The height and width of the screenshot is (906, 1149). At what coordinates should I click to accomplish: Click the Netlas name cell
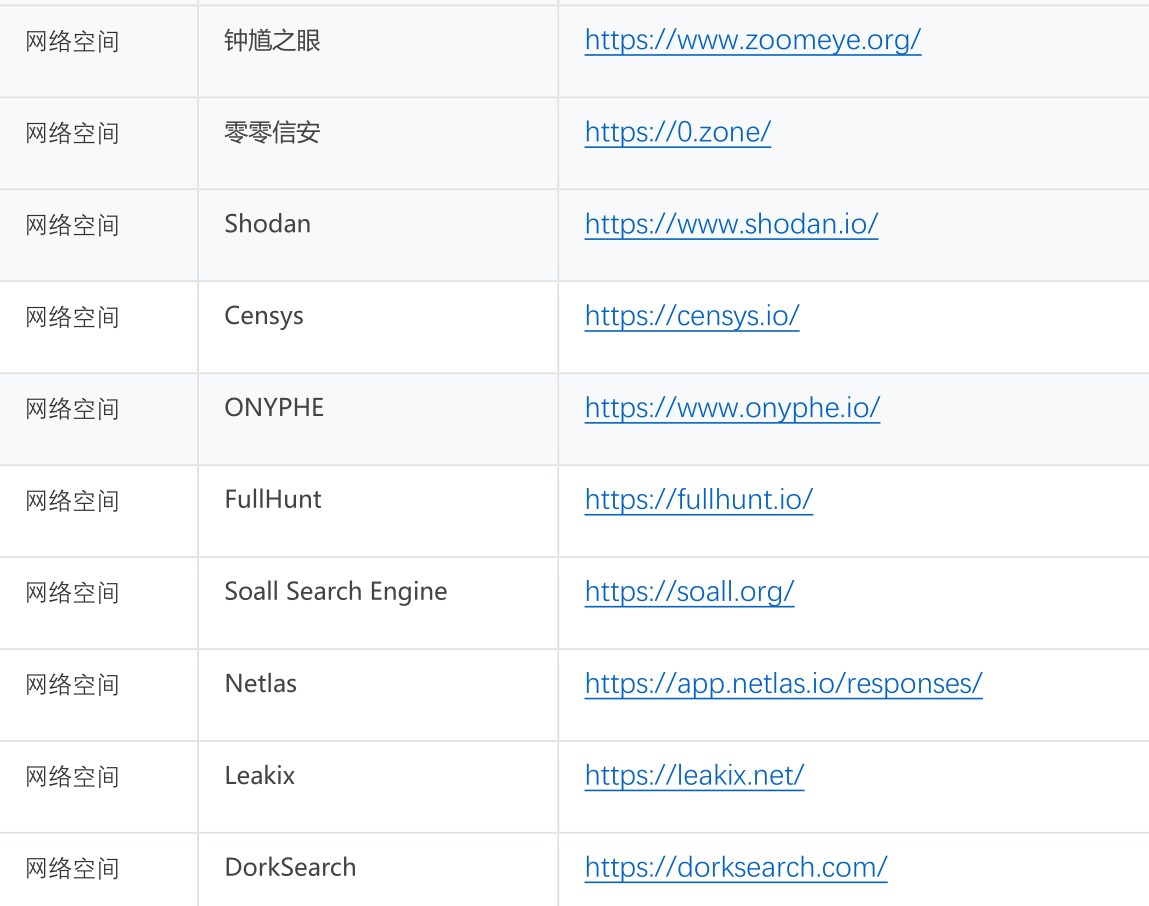click(261, 684)
